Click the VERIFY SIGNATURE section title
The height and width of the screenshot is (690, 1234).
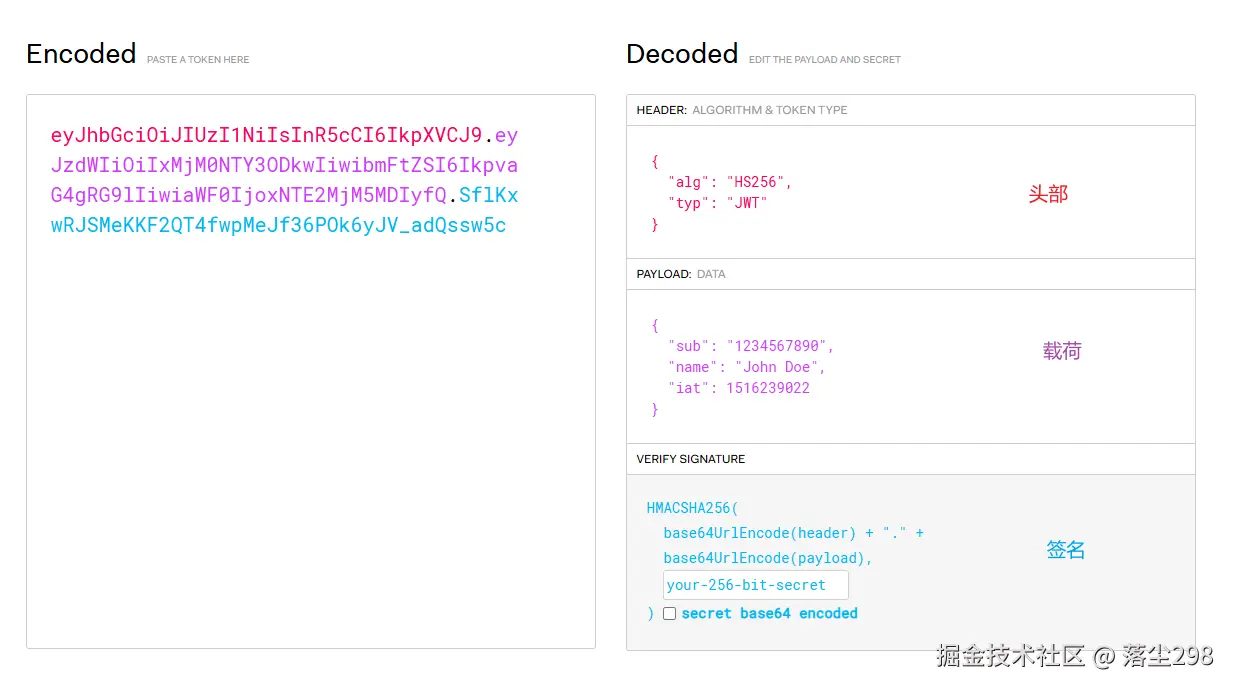point(690,459)
